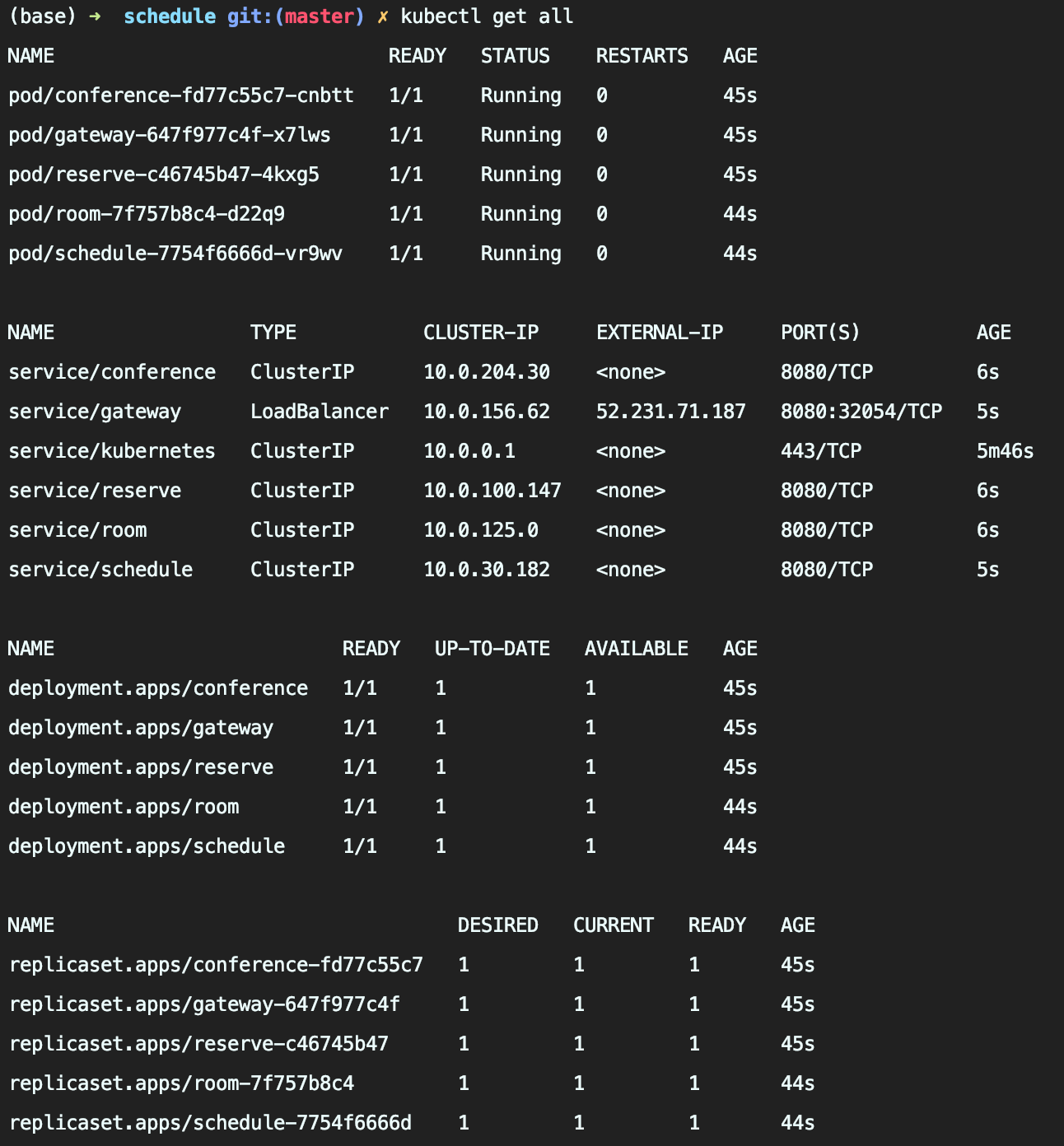Click the 'kubectl get all' command text
The height and width of the screenshot is (1146, 1064).
tap(487, 16)
